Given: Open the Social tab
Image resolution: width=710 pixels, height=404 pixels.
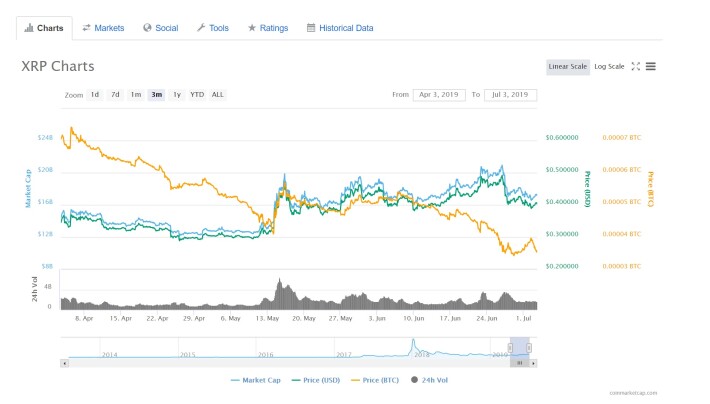Looking at the screenshot, I should (161, 28).
